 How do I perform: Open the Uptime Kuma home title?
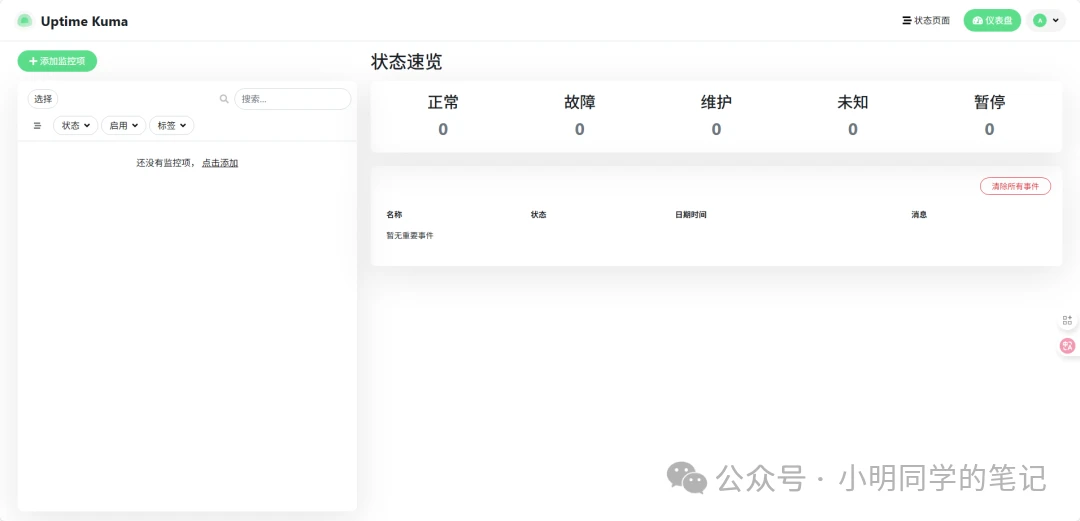[x=84, y=21]
